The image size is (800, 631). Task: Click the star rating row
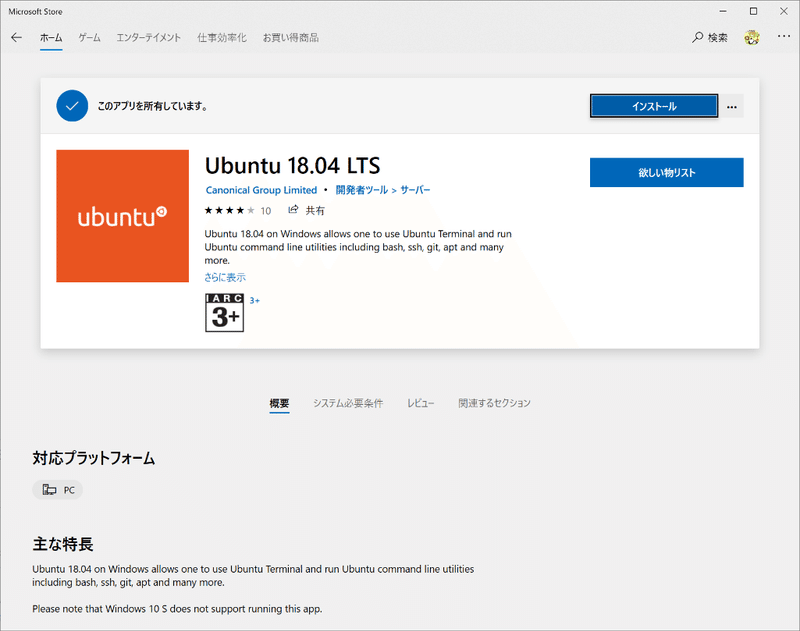(x=230, y=210)
